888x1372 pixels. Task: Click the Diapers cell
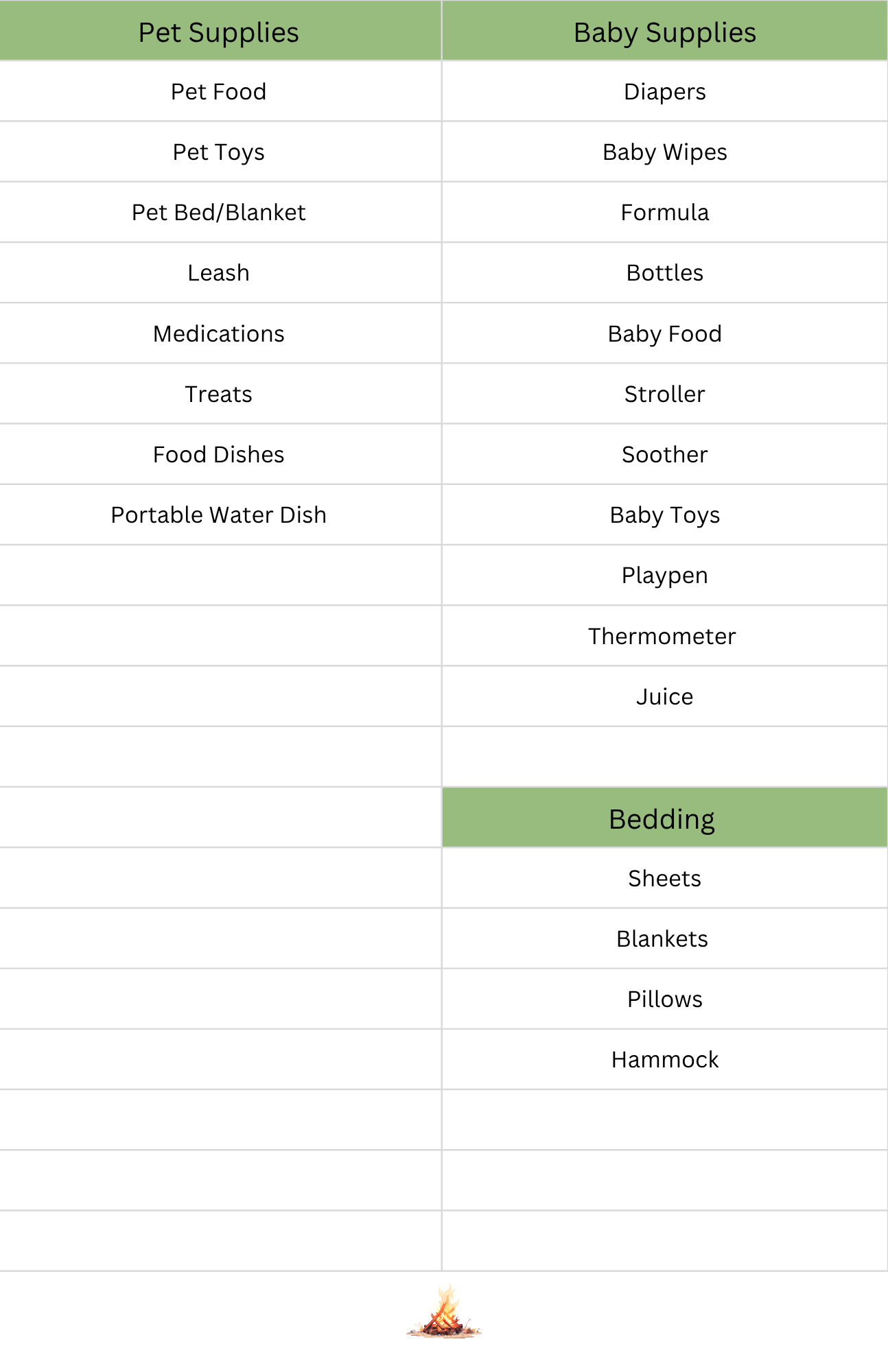[x=665, y=91]
